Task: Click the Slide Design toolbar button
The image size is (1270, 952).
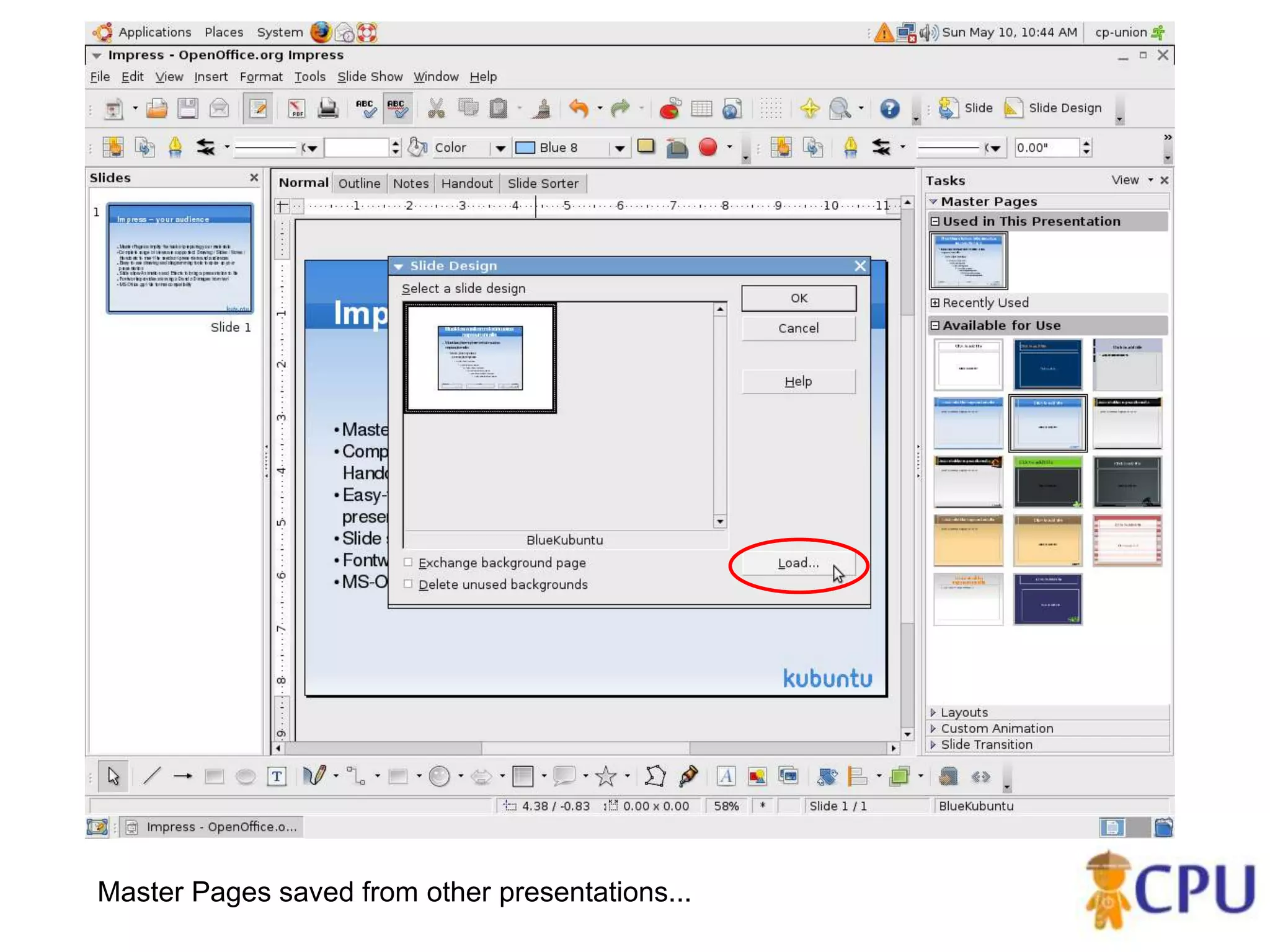Action: pyautogui.click(x=1053, y=108)
